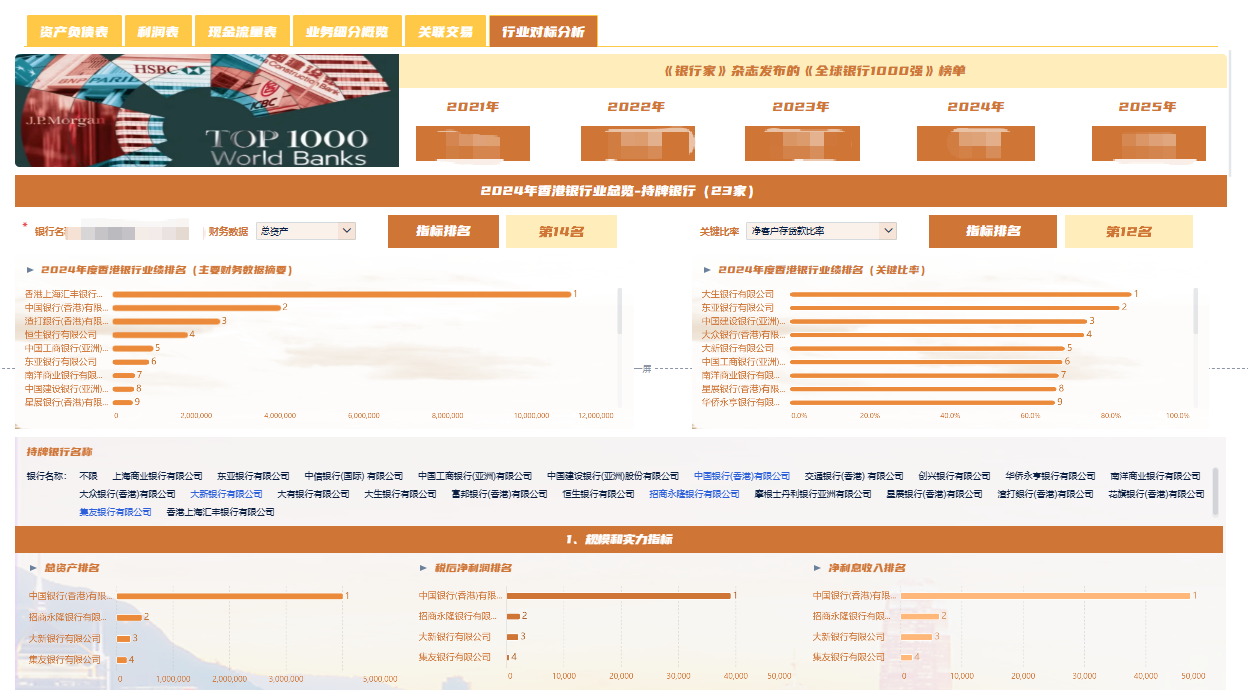Click the TOP 1000 World Banks banner image

tap(207, 110)
